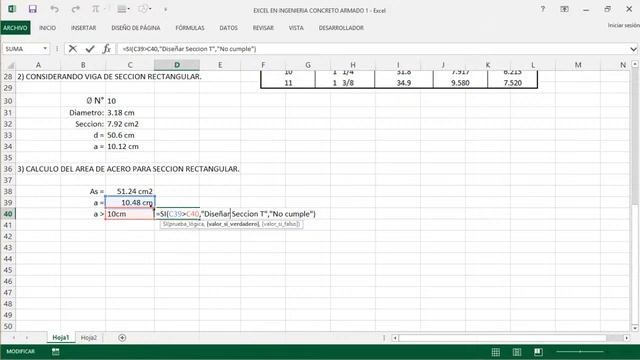
Task: Click the Seccion value 7.92 cm2
Action: 130,124
